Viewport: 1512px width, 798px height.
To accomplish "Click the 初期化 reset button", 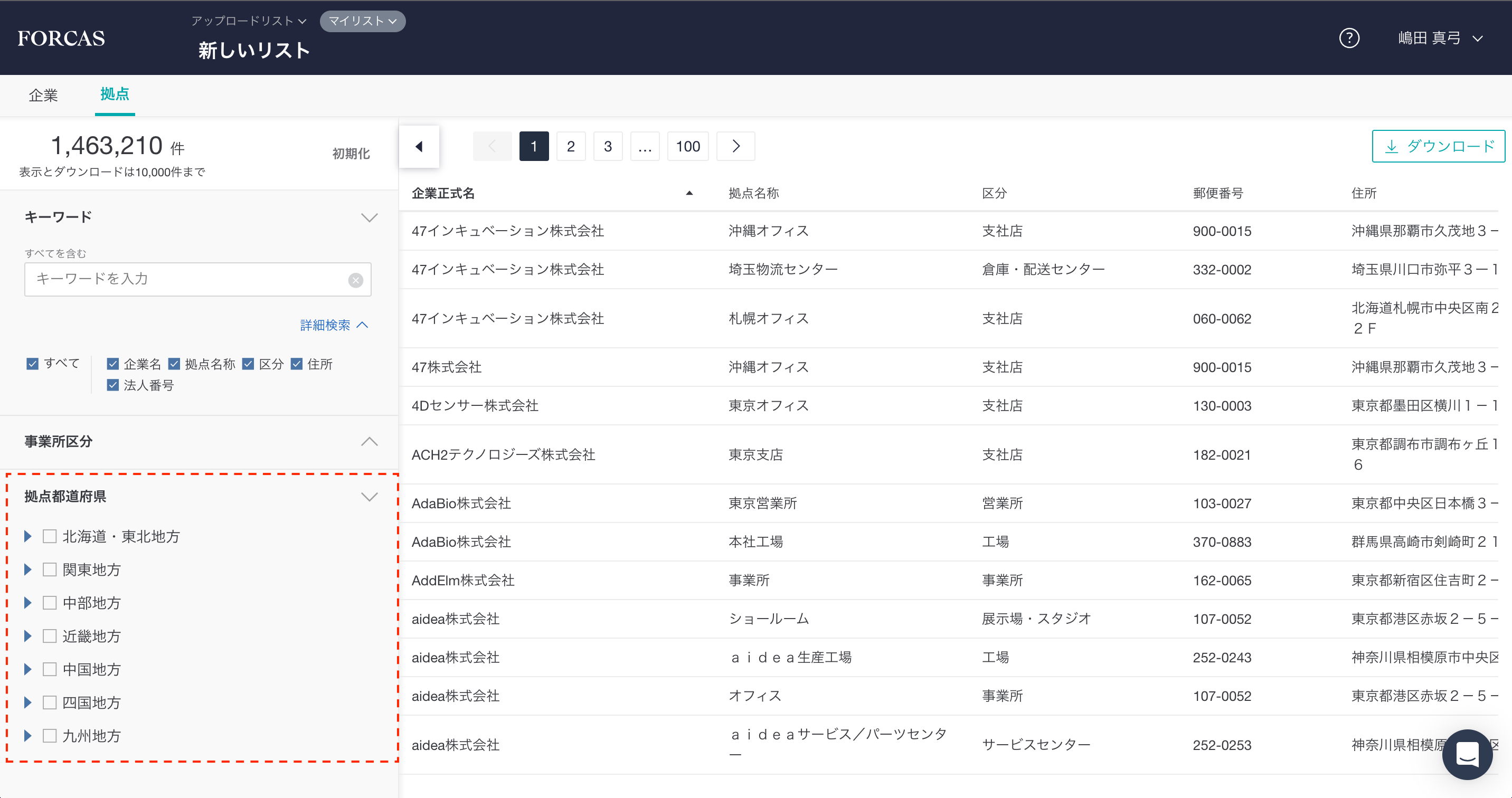I will tap(351, 154).
